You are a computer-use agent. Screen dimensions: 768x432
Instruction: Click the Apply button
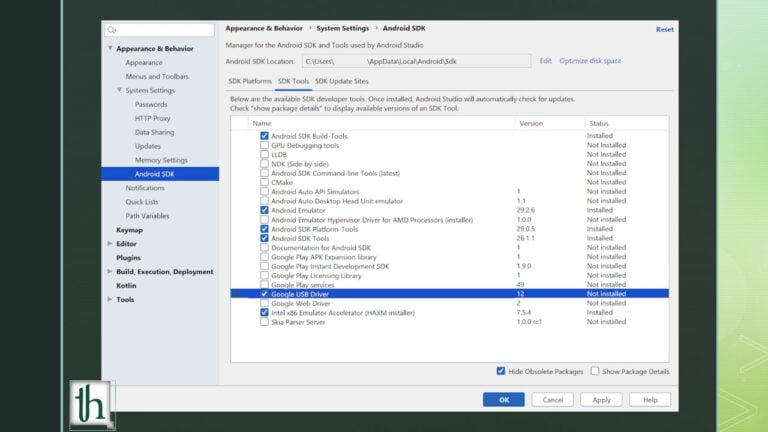[601, 400]
